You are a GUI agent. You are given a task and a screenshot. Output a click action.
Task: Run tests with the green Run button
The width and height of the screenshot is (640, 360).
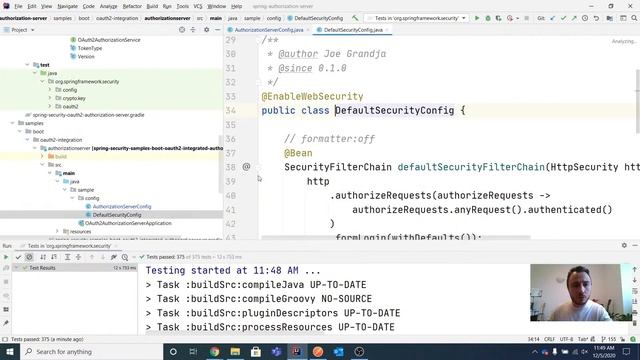pos(476,18)
